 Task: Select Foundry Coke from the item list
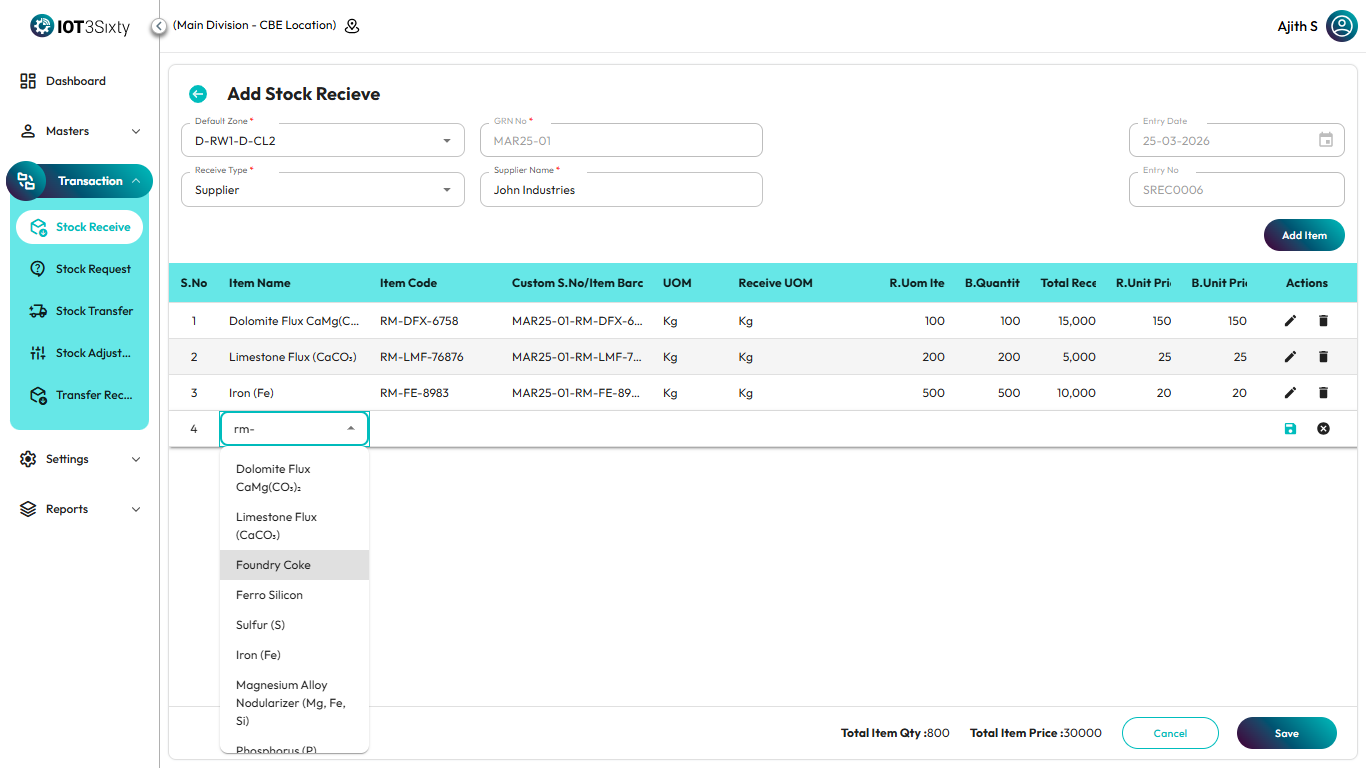(274, 565)
